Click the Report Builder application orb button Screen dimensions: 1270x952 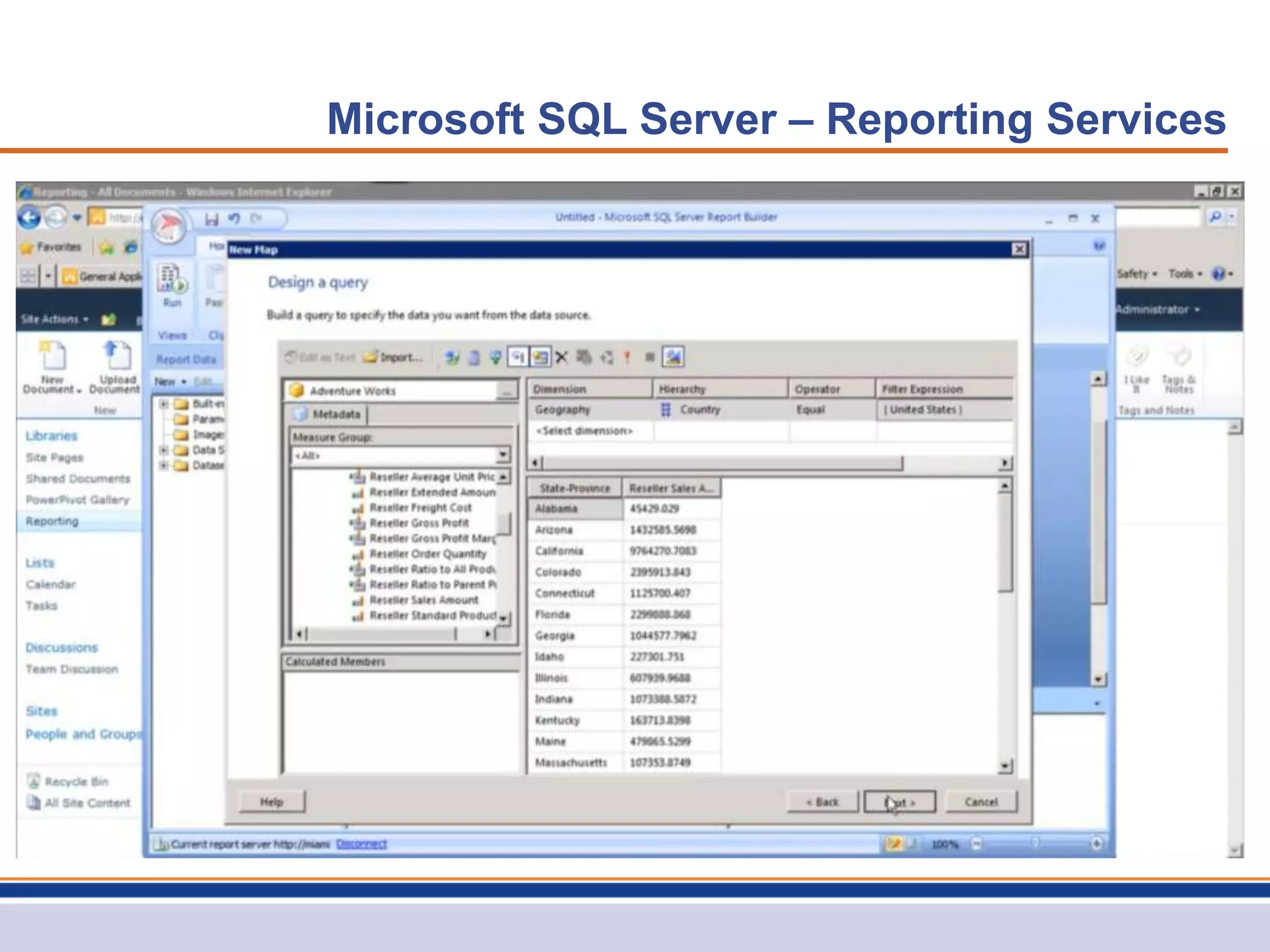[169, 226]
